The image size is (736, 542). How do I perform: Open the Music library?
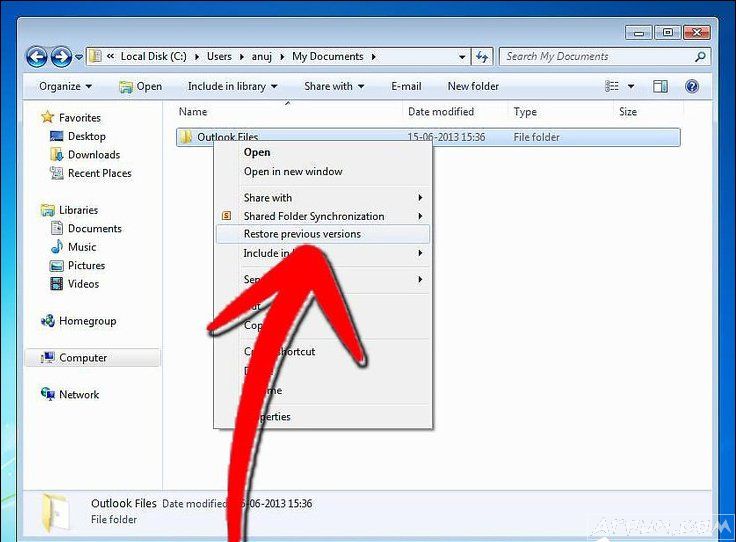[82, 247]
